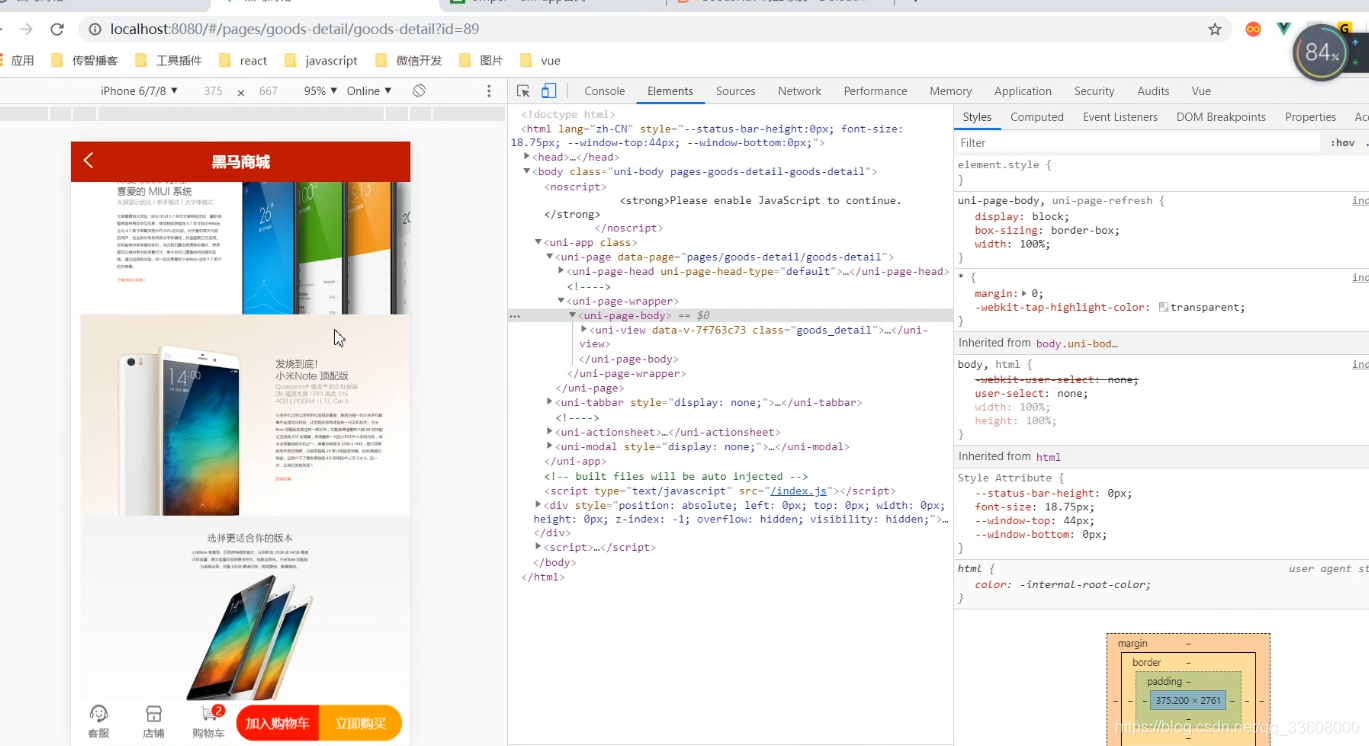Open the 微信开发 bookmark folder

coord(409,61)
